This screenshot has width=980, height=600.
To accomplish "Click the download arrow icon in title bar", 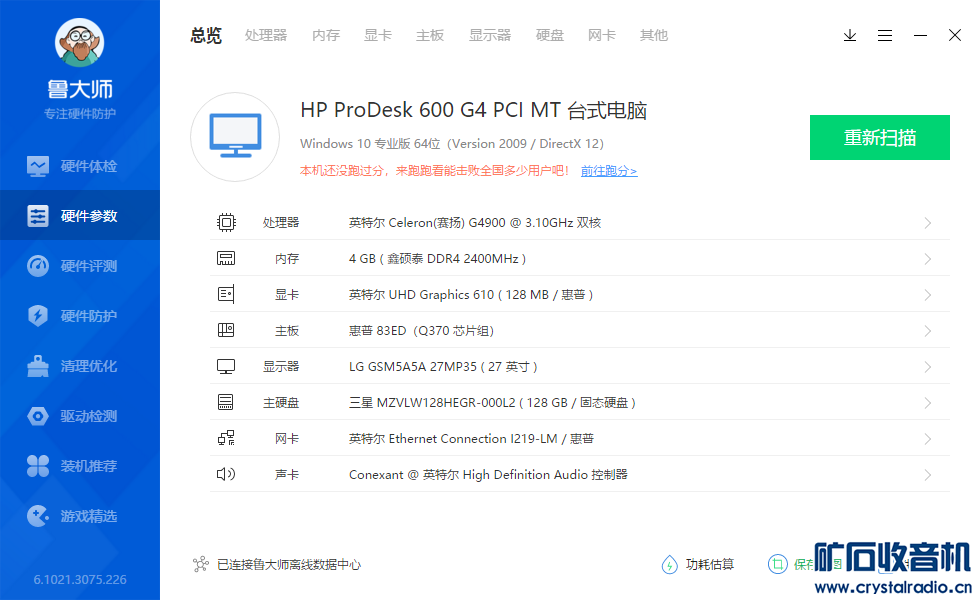I will click(x=849, y=36).
